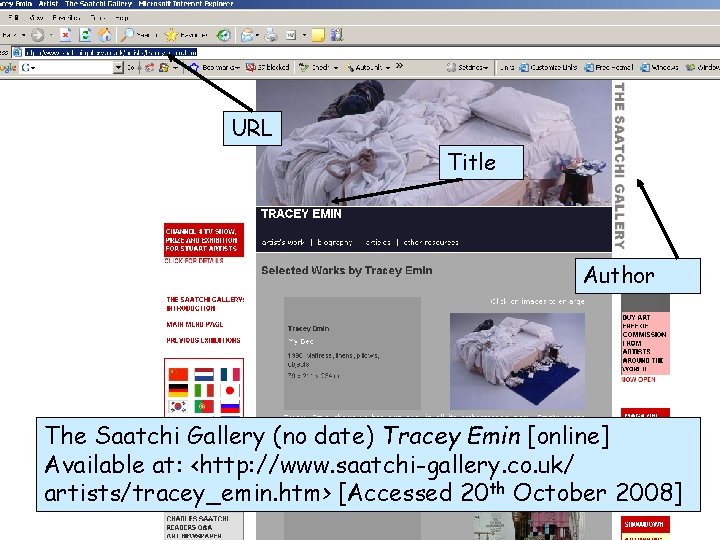
Task: Open the History clock icon
Action: 224,35
